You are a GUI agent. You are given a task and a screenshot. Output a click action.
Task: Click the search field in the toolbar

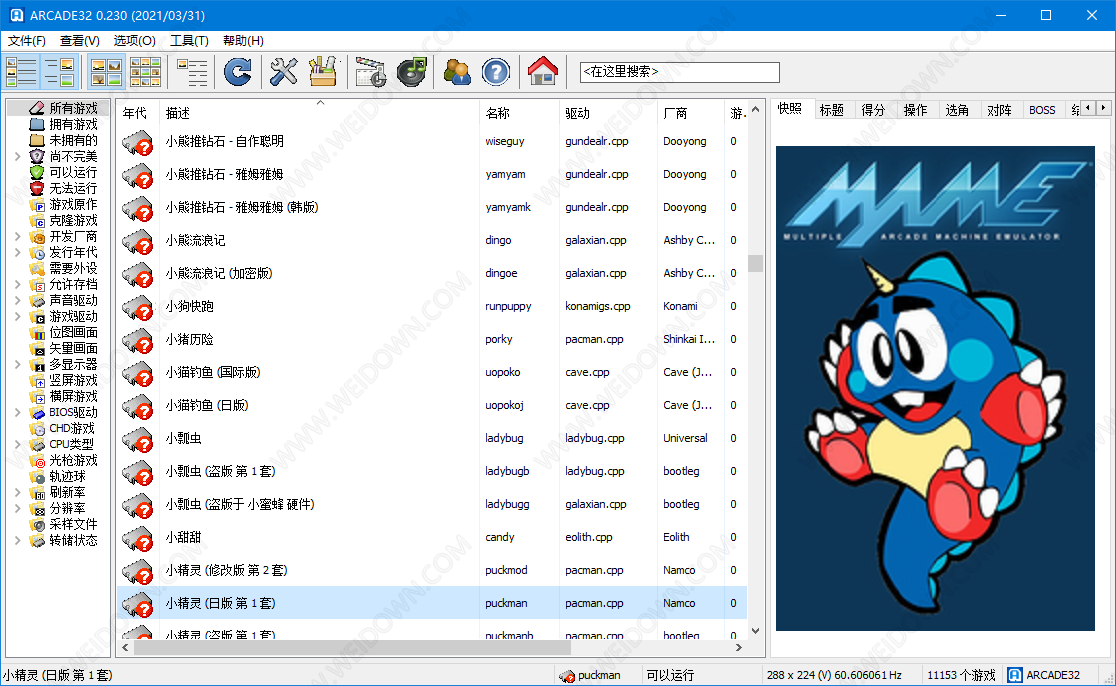680,72
